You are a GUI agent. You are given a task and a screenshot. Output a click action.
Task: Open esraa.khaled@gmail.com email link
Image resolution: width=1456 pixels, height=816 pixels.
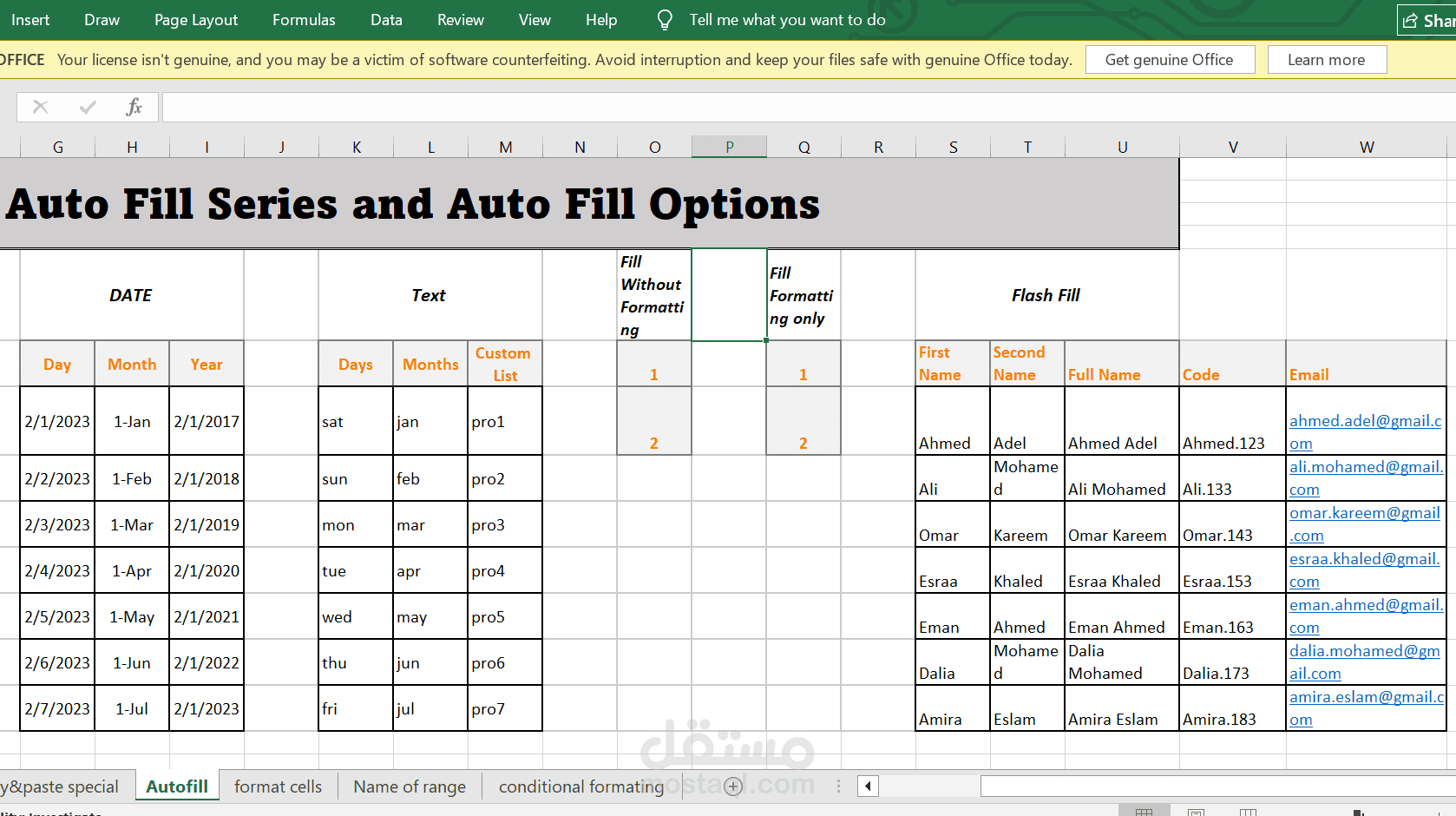1365,570
